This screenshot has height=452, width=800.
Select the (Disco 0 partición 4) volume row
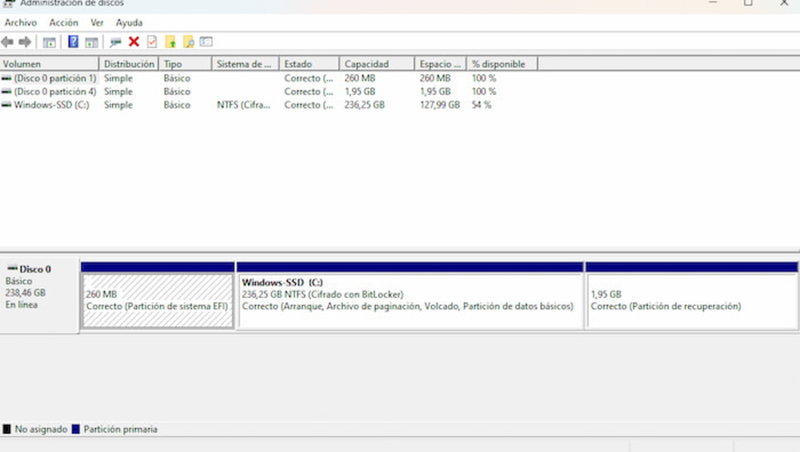269,91
